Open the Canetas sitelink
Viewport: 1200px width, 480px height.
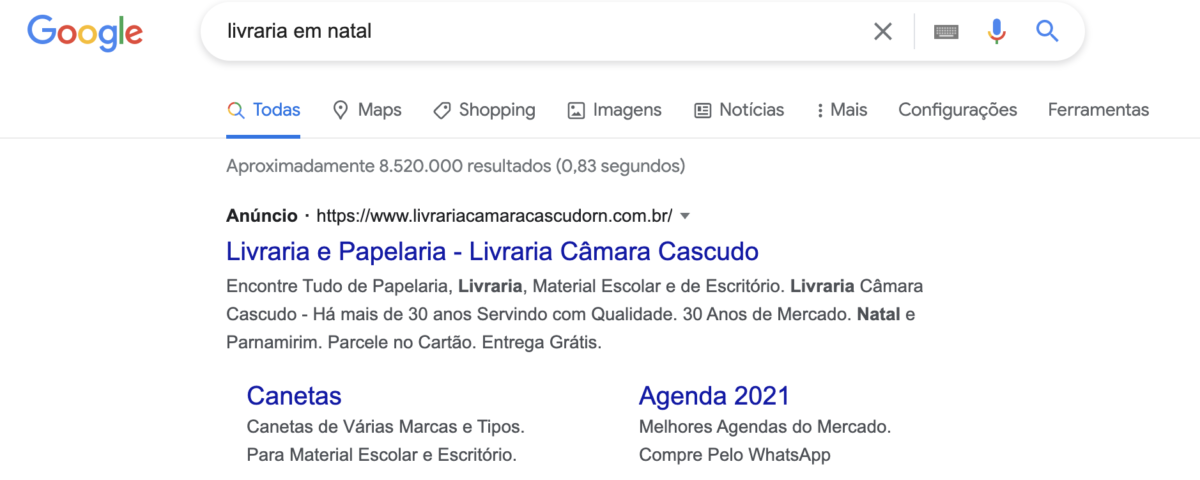(294, 395)
